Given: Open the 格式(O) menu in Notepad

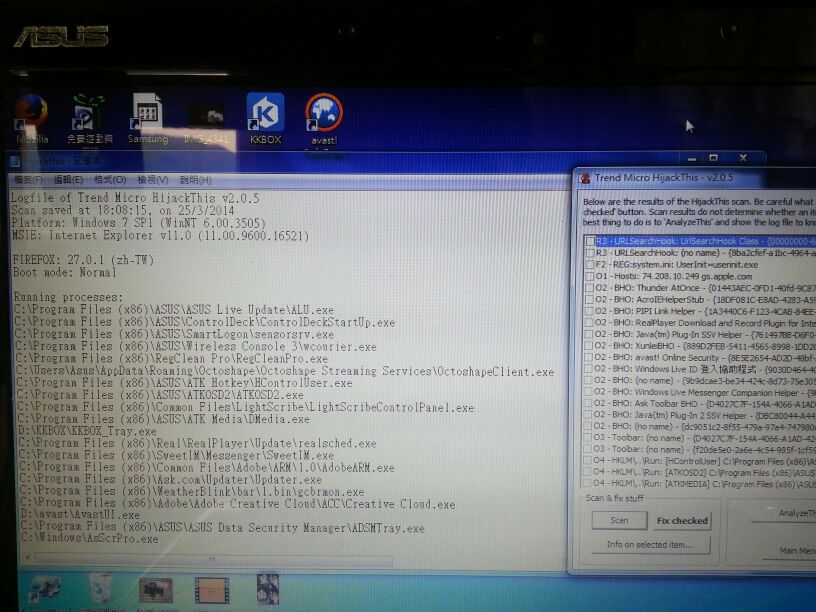Looking at the screenshot, I should (x=110, y=180).
